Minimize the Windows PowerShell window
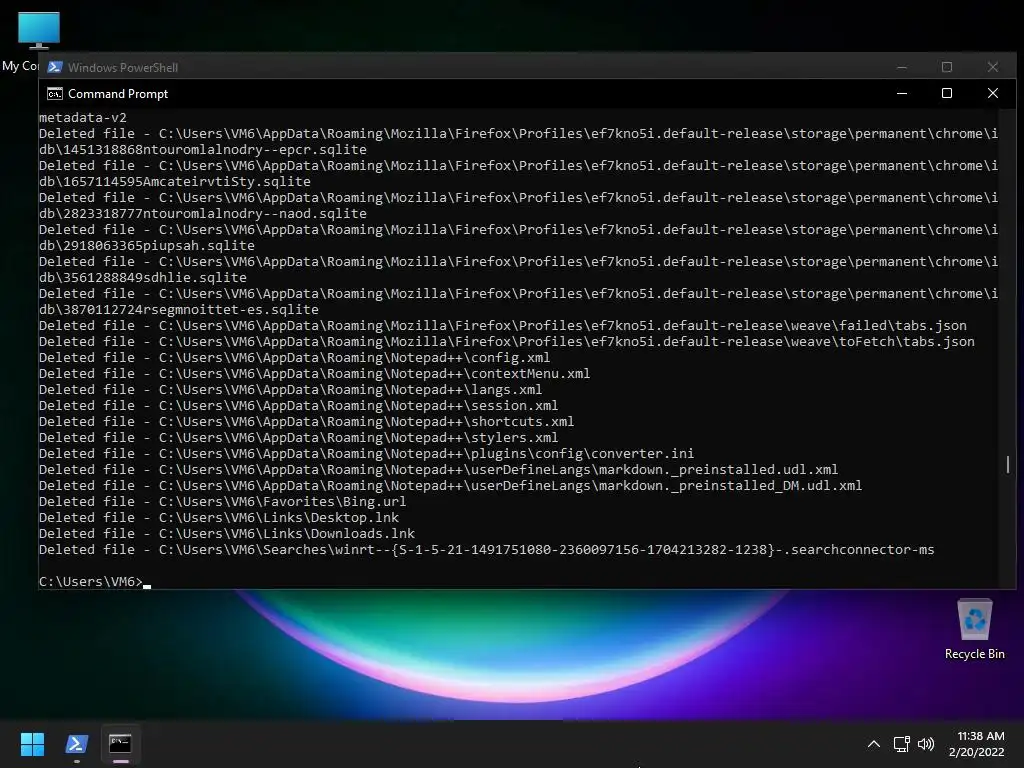The width and height of the screenshot is (1024, 768). (902, 67)
